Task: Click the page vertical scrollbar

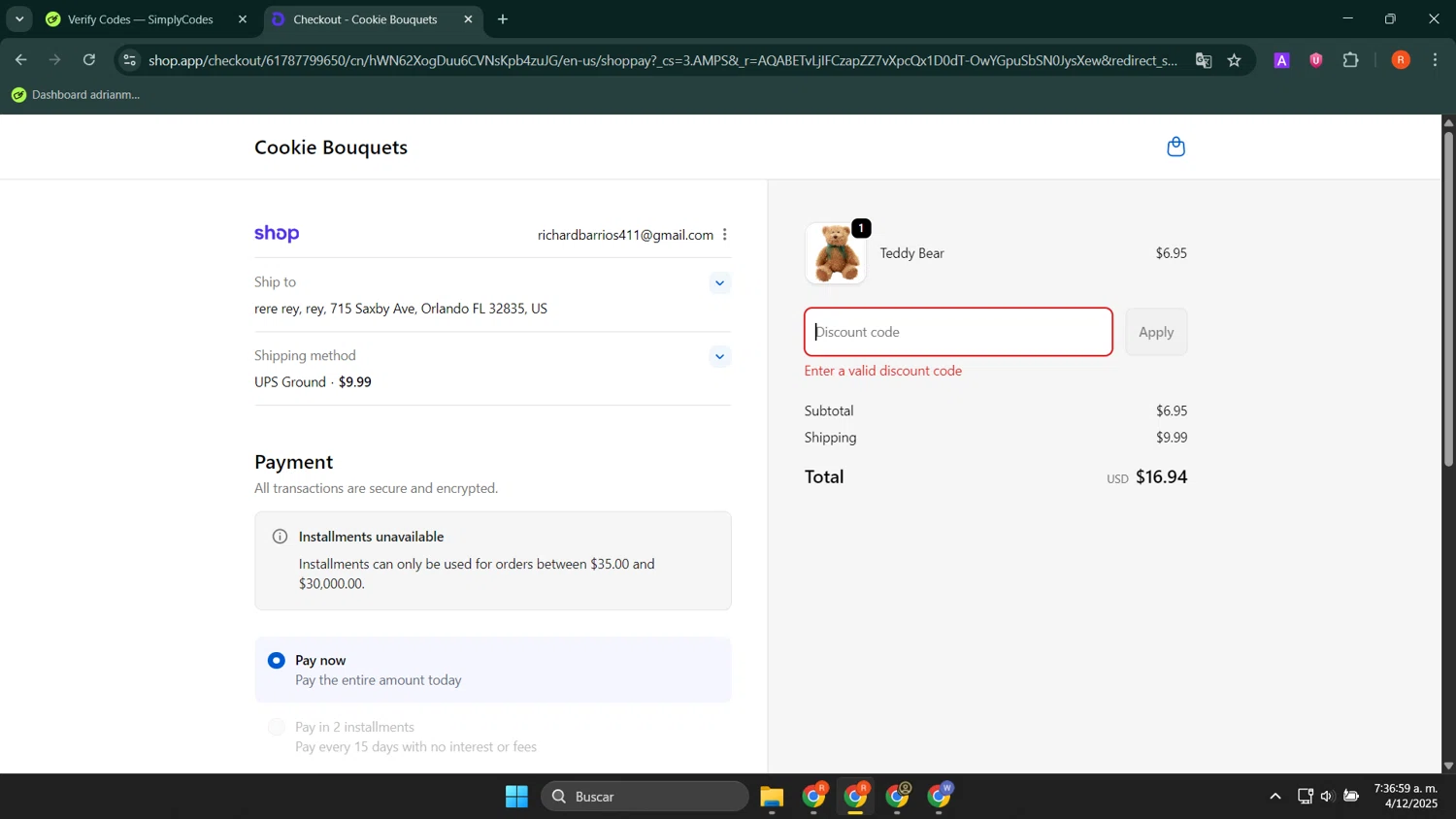Action: point(1448,299)
